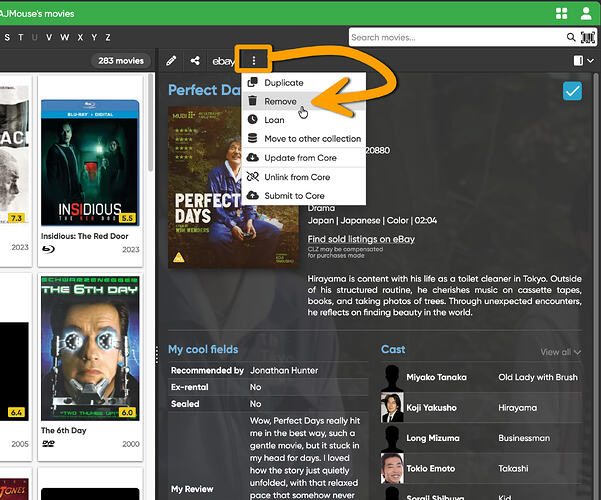This screenshot has height=500, width=601.
Task: Click the barcode scanner icon
Action: [x=588, y=37]
